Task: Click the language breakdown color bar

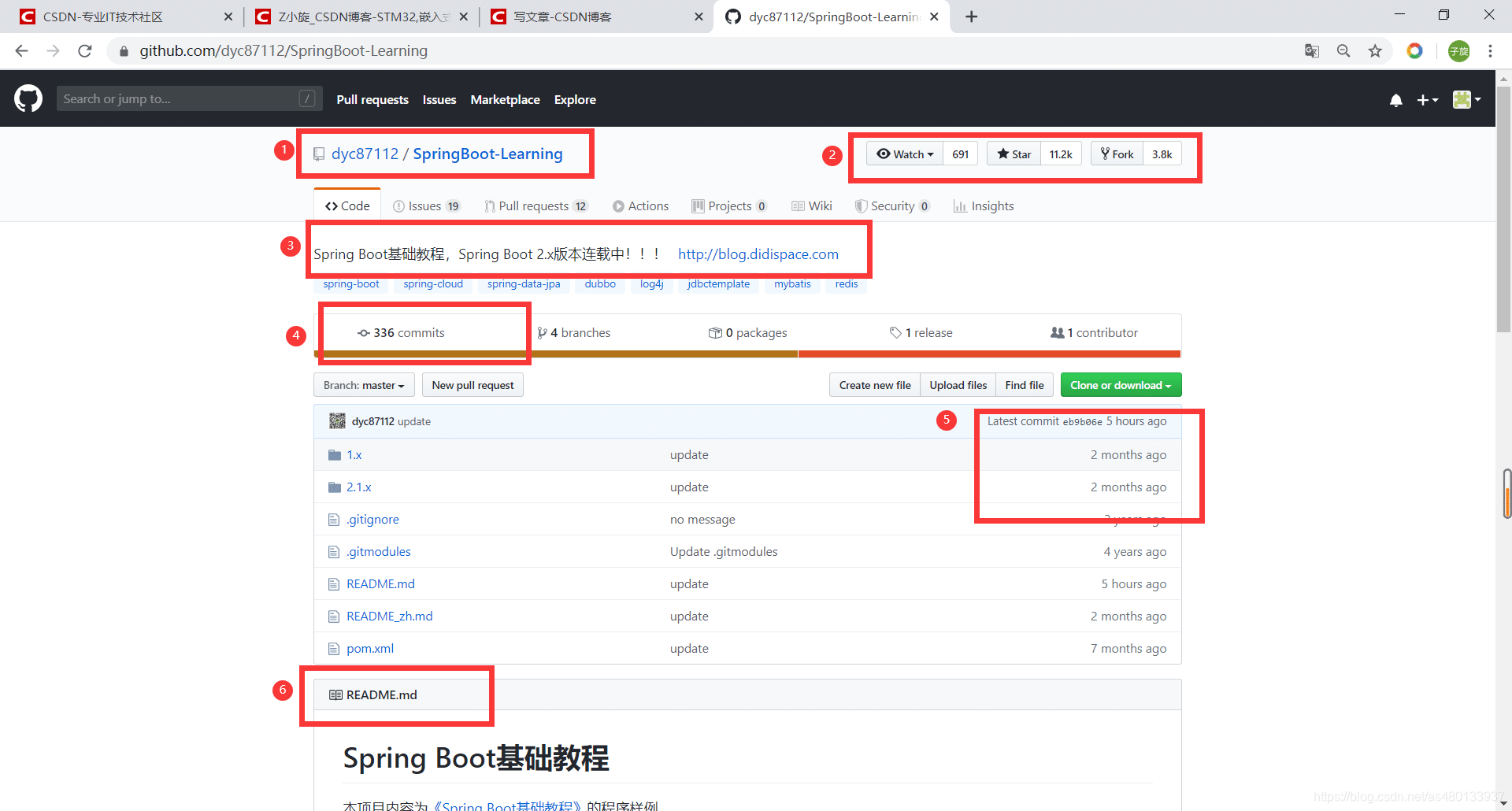Action: tap(747, 354)
